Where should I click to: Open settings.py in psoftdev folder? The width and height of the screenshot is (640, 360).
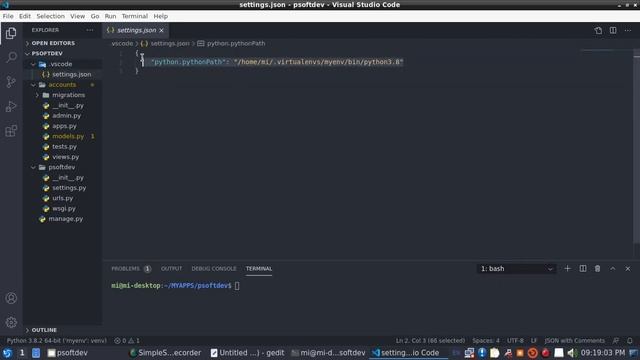[69, 188]
